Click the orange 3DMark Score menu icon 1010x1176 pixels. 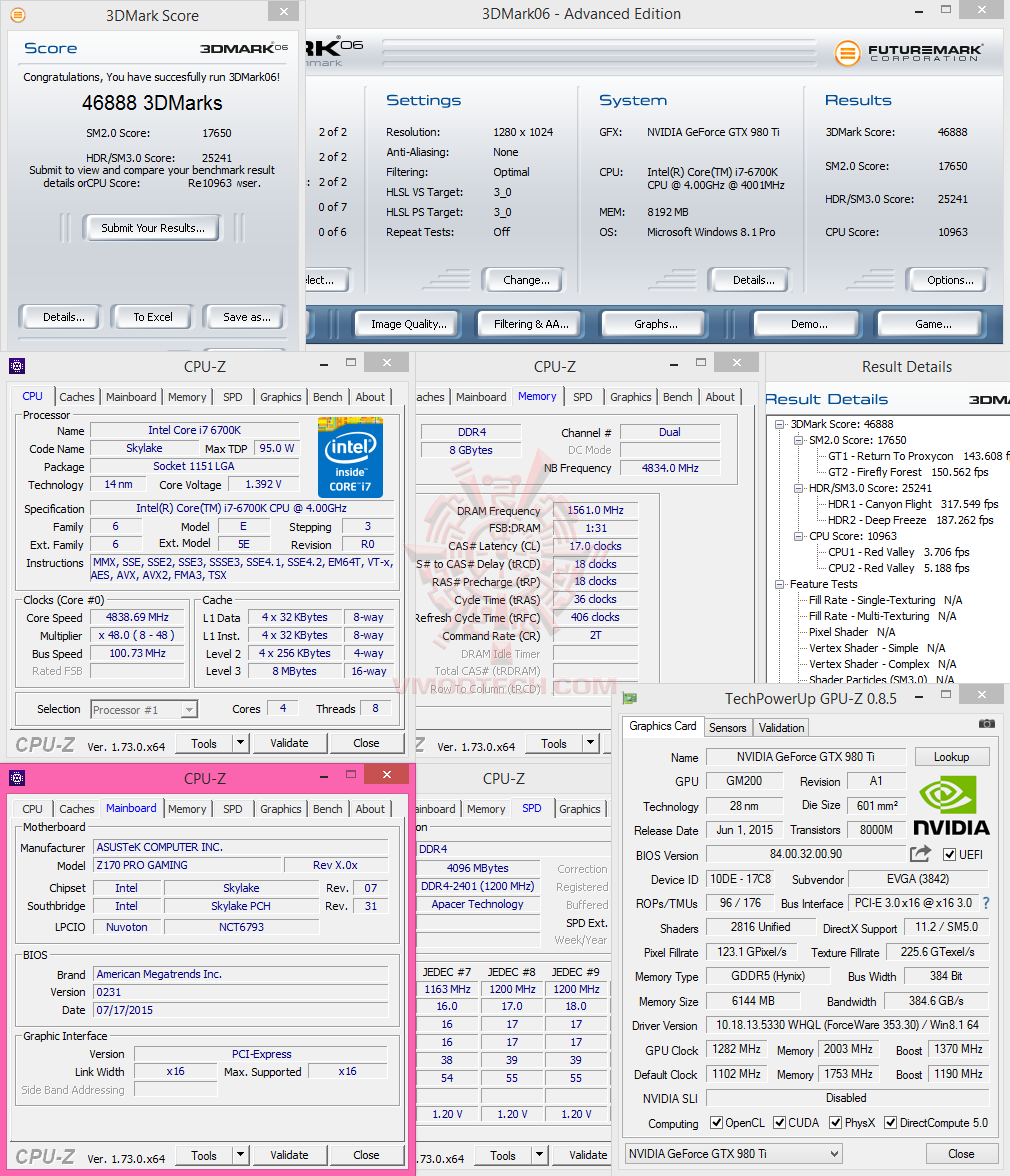(x=17, y=14)
